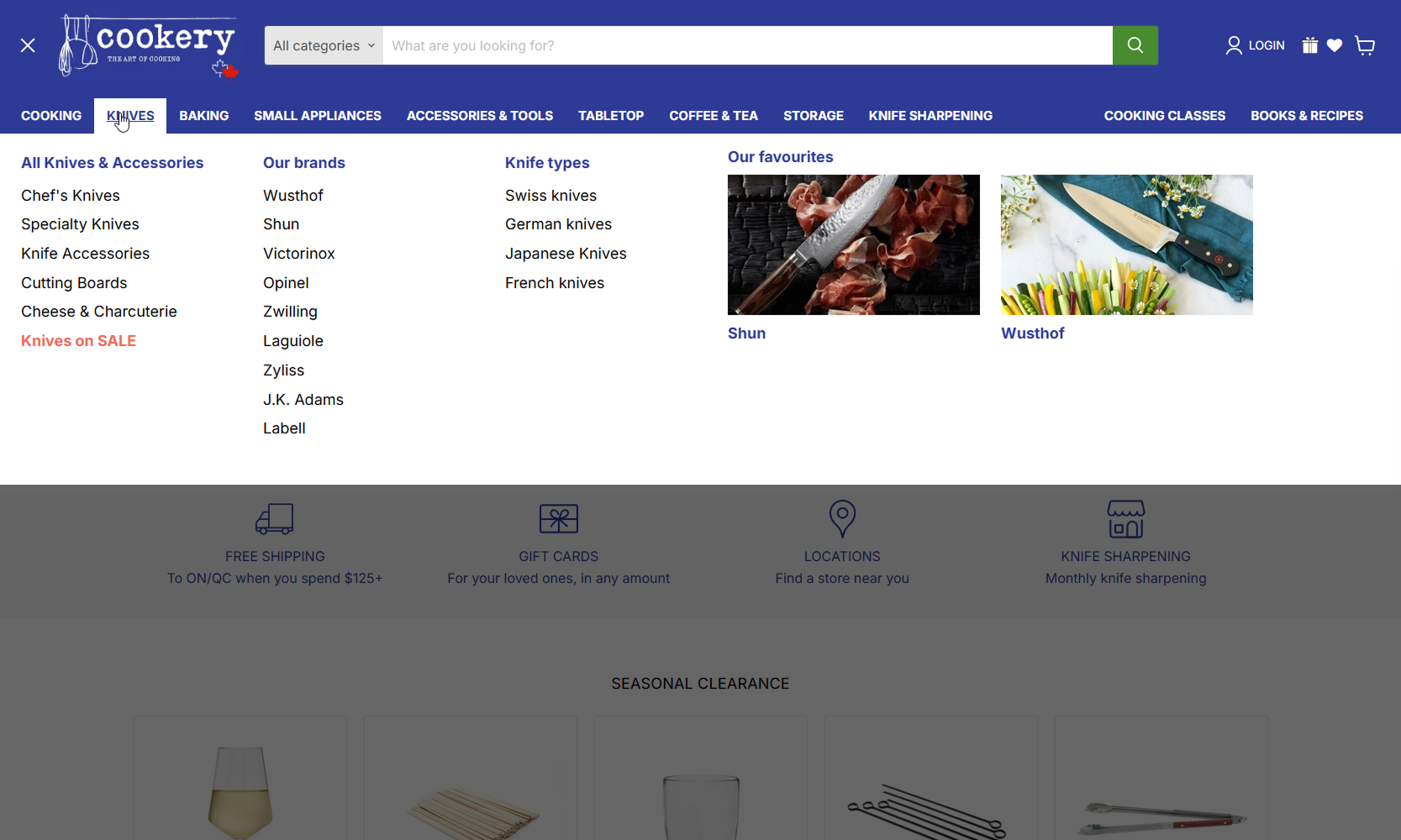Open account via the Login user icon

point(1234,45)
